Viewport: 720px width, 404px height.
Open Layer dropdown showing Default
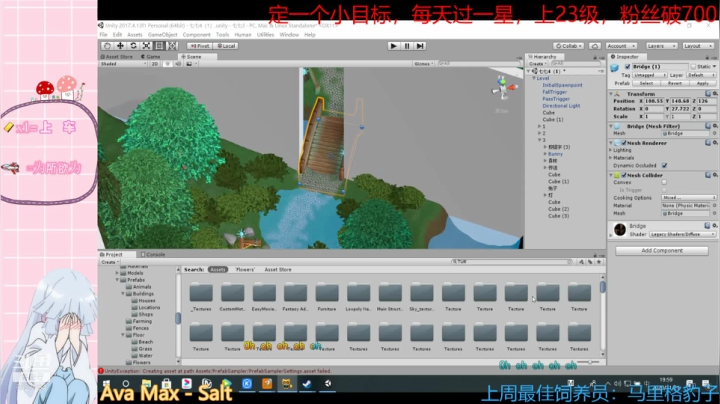700,75
